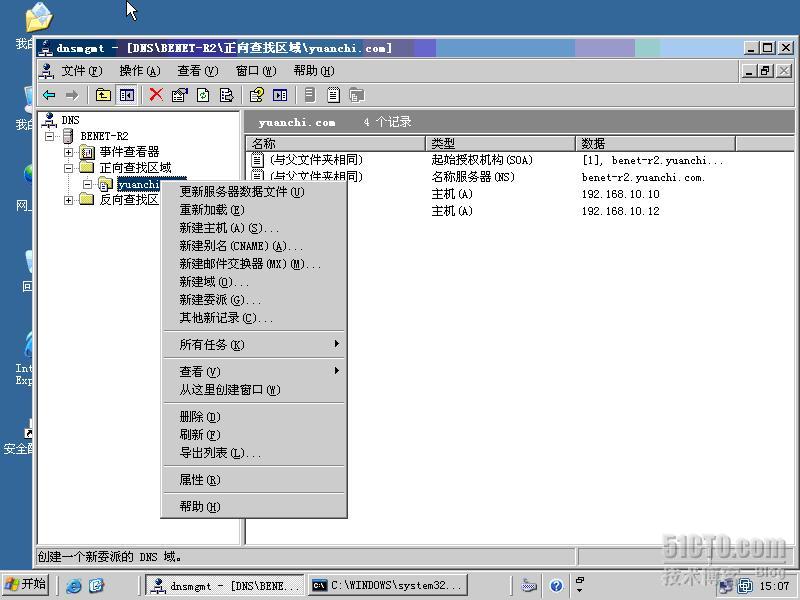
Task: Choose 删除 from context menu
Action: 254,417
